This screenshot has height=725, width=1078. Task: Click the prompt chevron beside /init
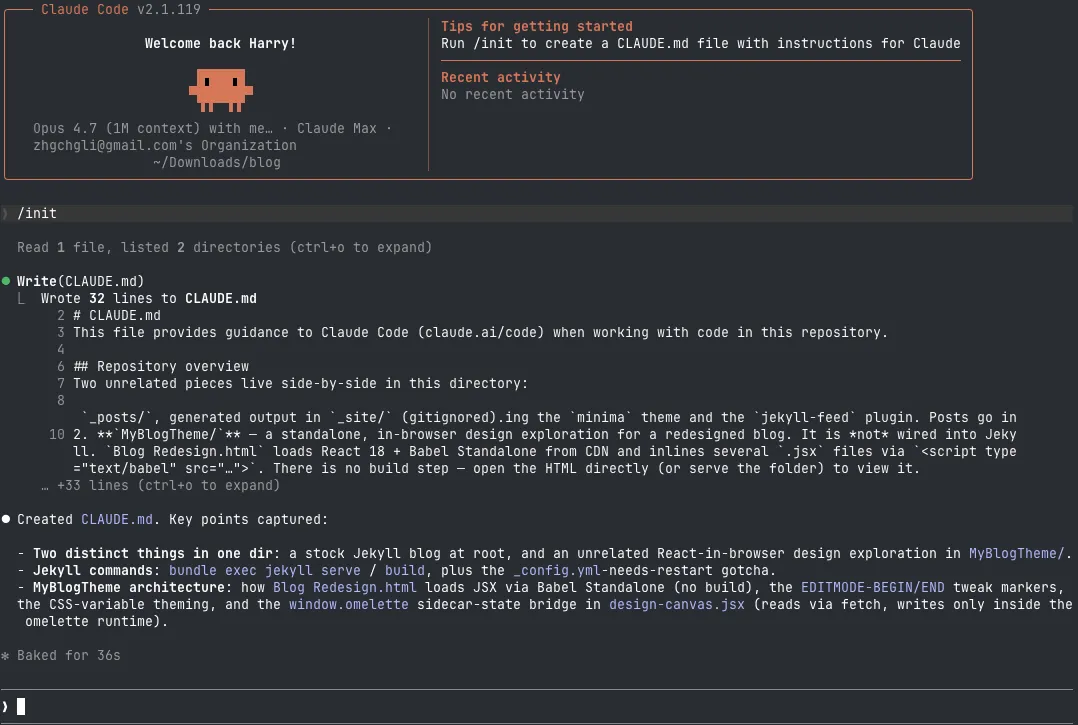pos(6,213)
